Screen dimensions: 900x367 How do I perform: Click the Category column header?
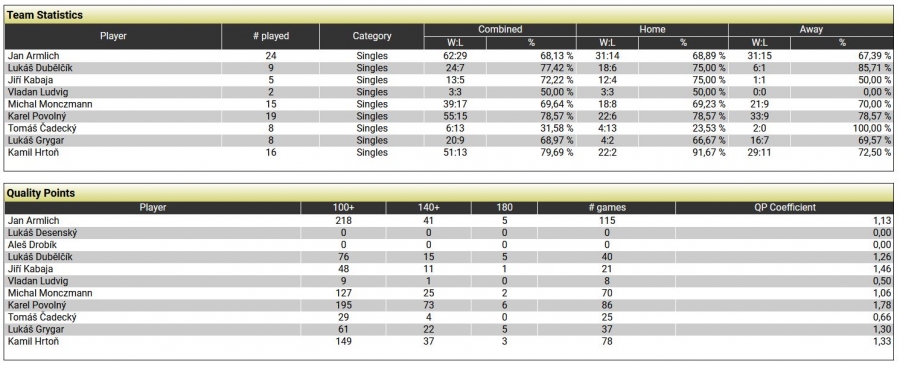[x=372, y=36]
